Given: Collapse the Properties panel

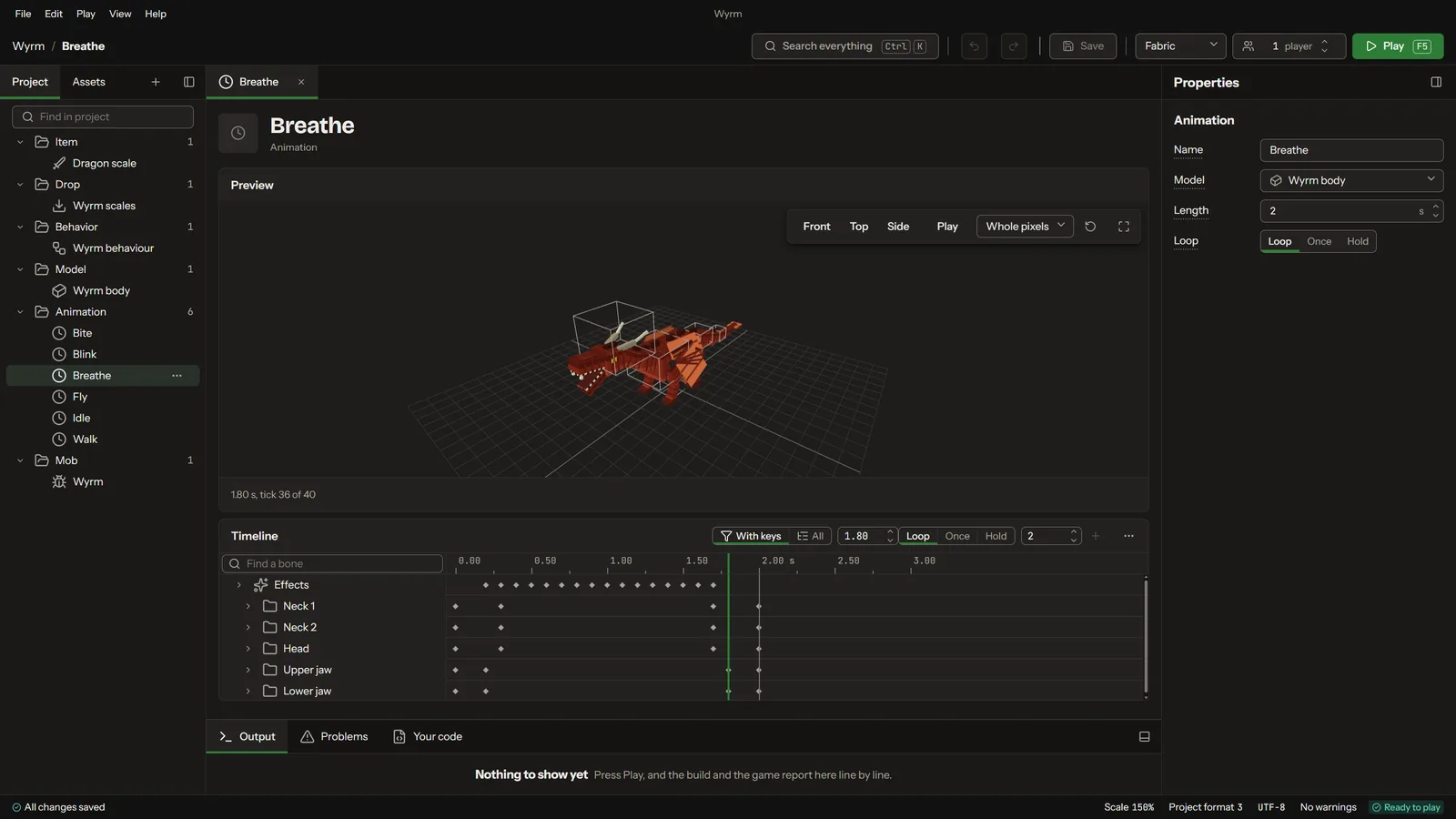Looking at the screenshot, I should tap(1436, 82).
